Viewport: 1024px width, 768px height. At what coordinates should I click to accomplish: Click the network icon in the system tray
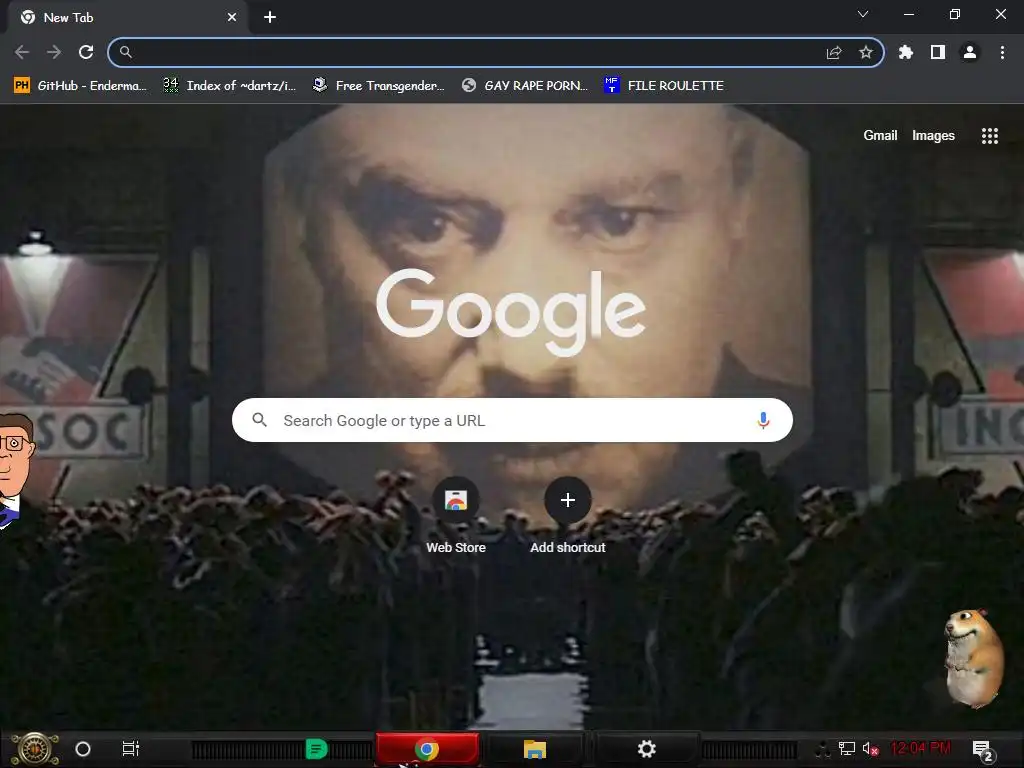click(847, 749)
